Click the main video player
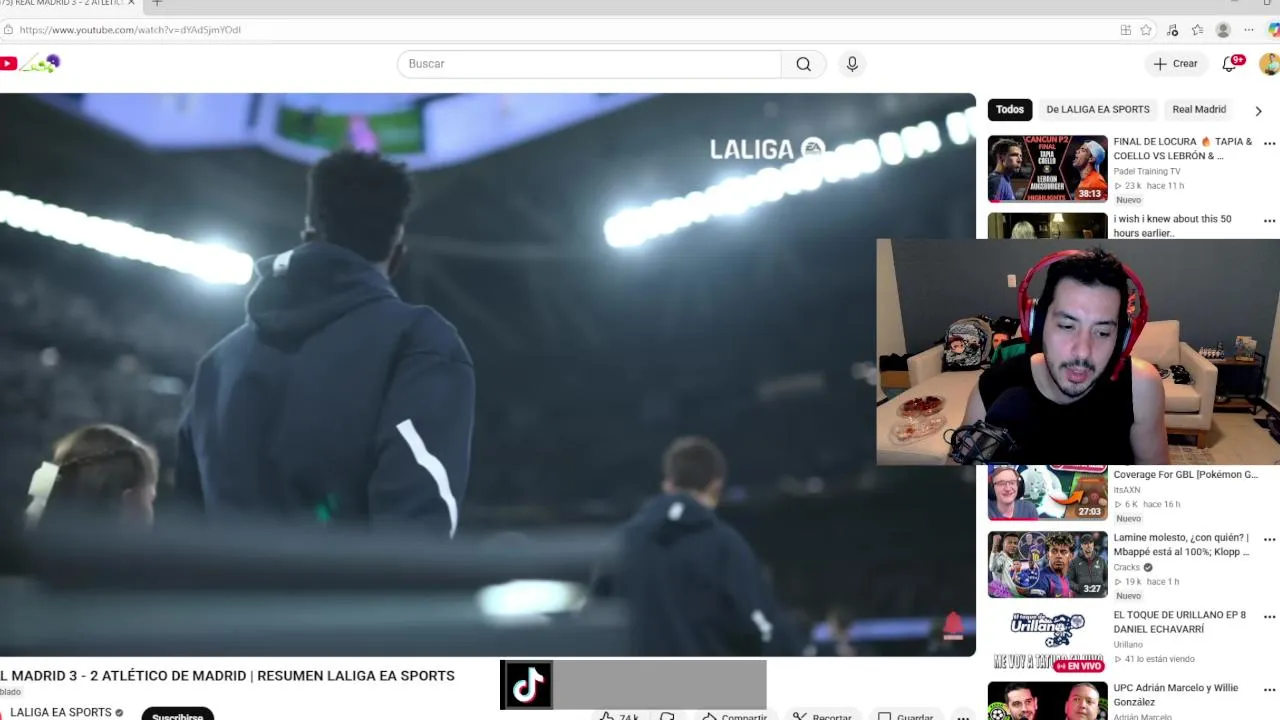Viewport: 1280px width, 720px height. tap(488, 375)
